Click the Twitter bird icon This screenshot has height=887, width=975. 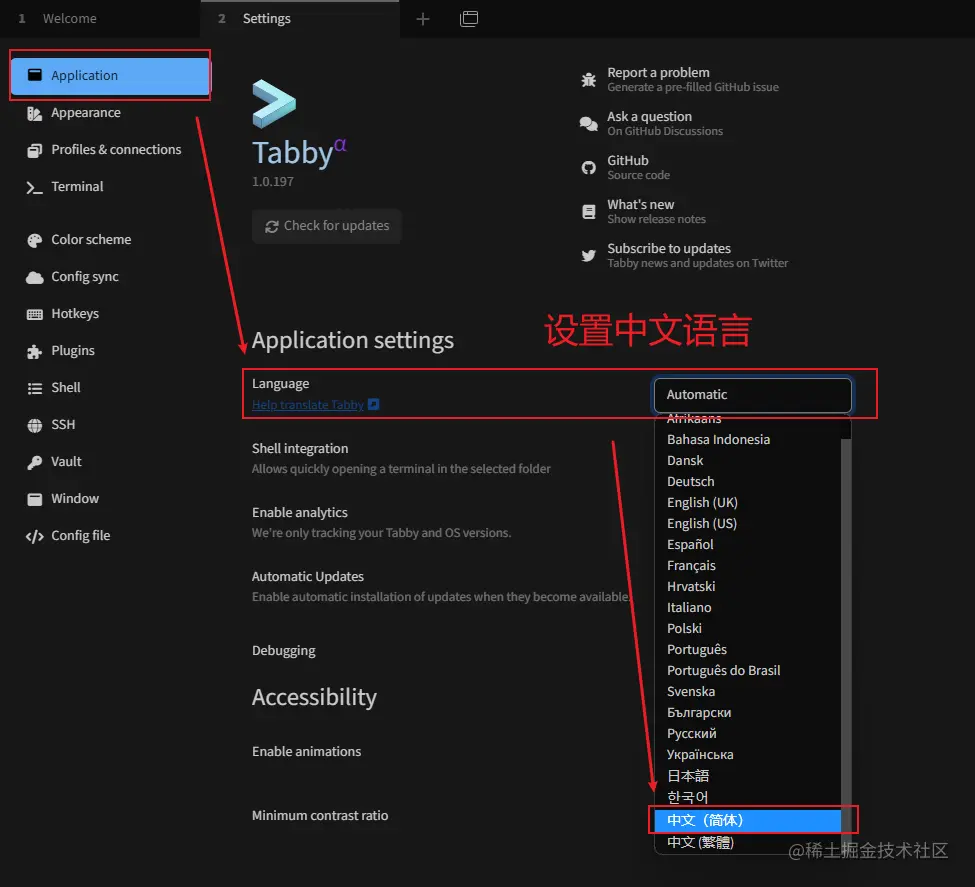pos(588,256)
